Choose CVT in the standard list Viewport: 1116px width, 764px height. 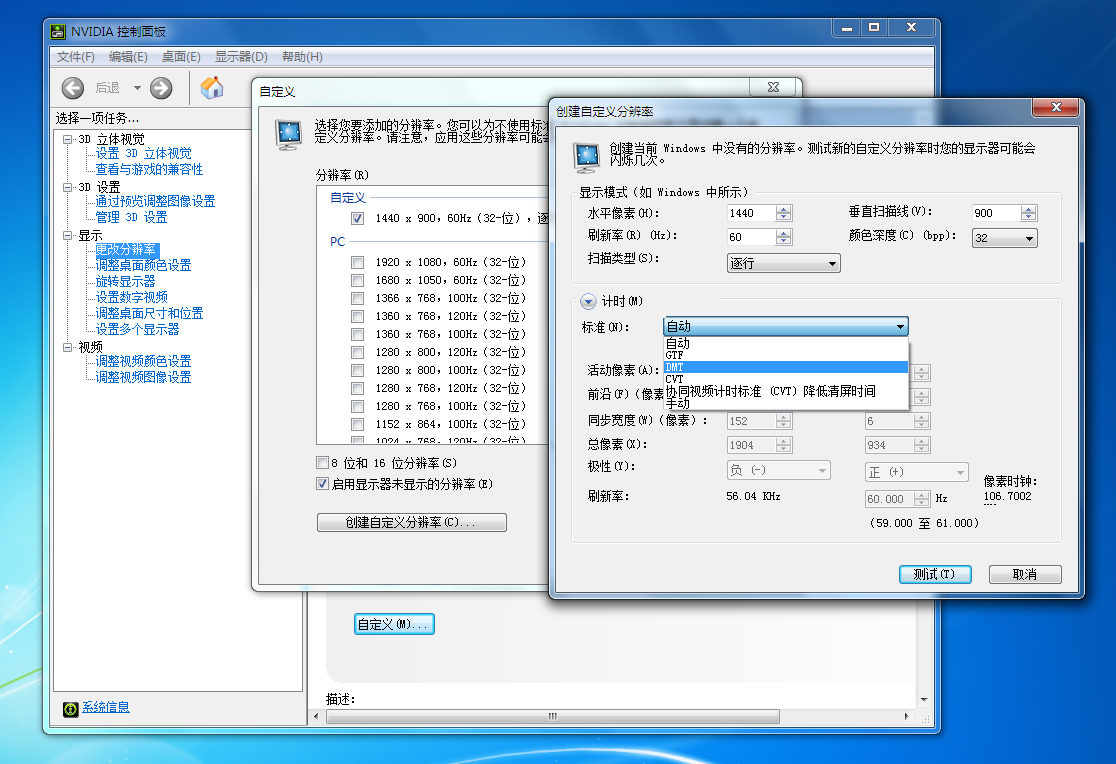pyautogui.click(x=786, y=380)
